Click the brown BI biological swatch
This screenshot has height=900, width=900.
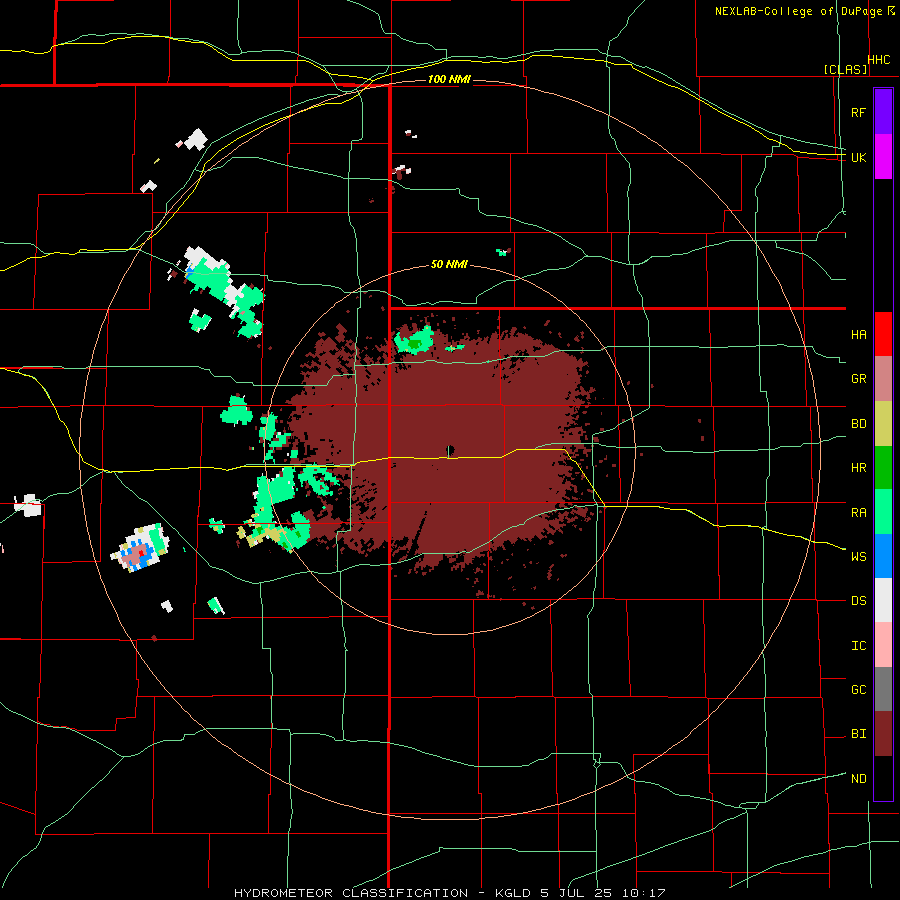click(883, 734)
